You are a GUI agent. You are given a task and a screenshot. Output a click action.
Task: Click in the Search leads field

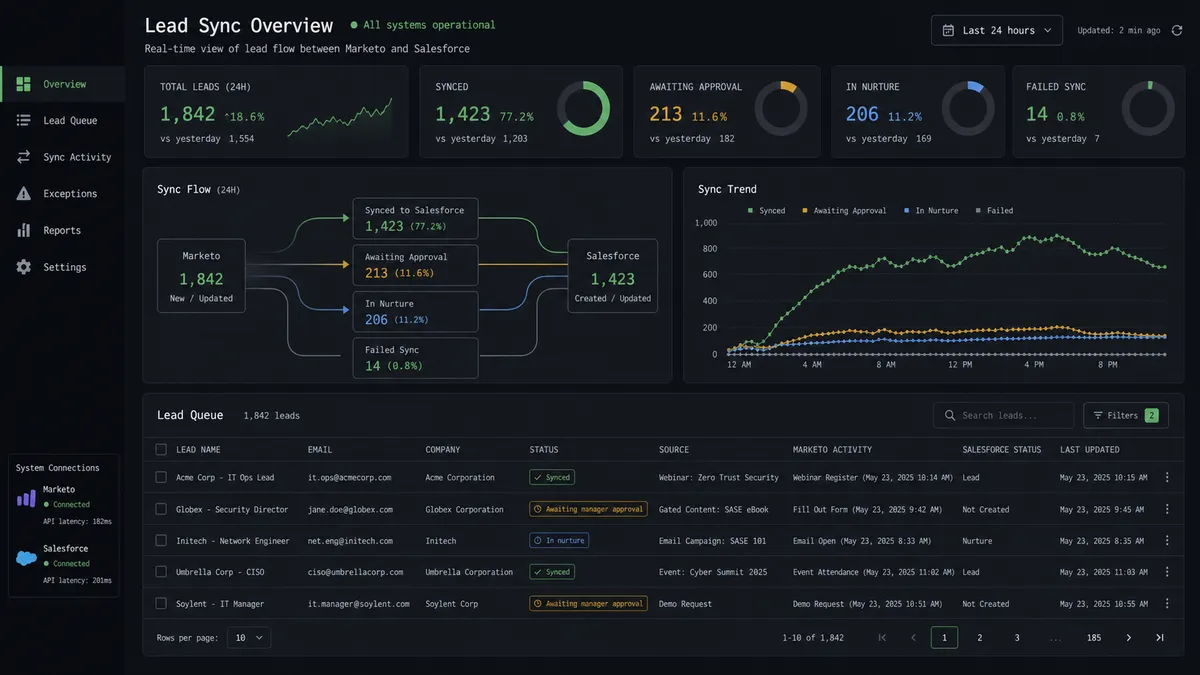point(1004,415)
